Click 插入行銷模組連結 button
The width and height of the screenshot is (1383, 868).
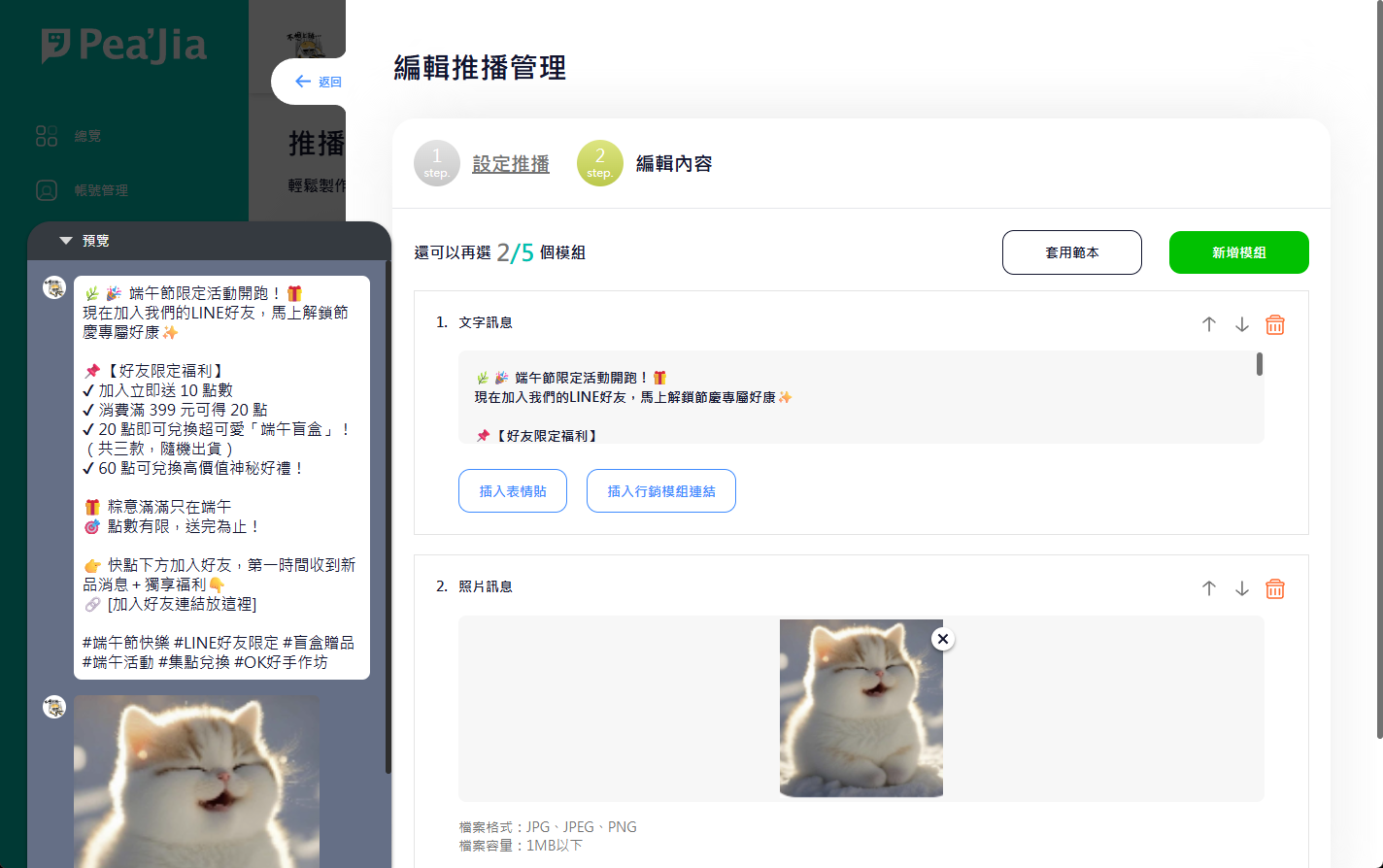point(660,491)
